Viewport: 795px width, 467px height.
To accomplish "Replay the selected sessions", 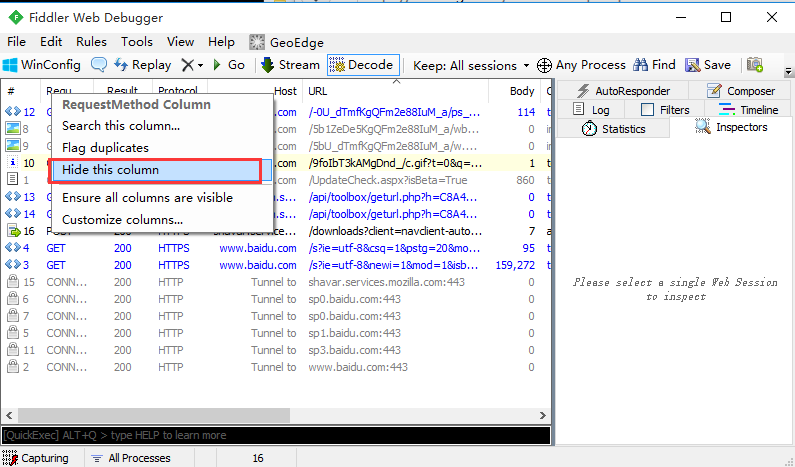I will coord(142,65).
